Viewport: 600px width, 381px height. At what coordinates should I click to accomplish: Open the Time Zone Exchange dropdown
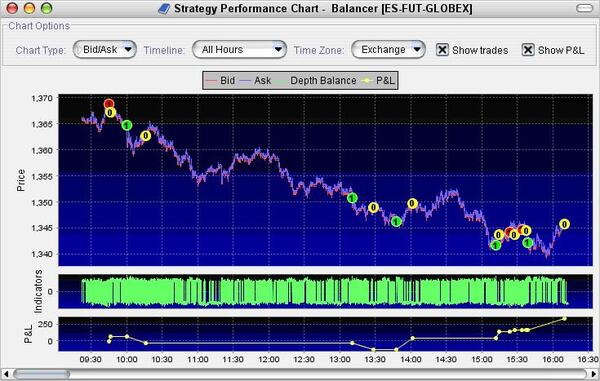(388, 50)
